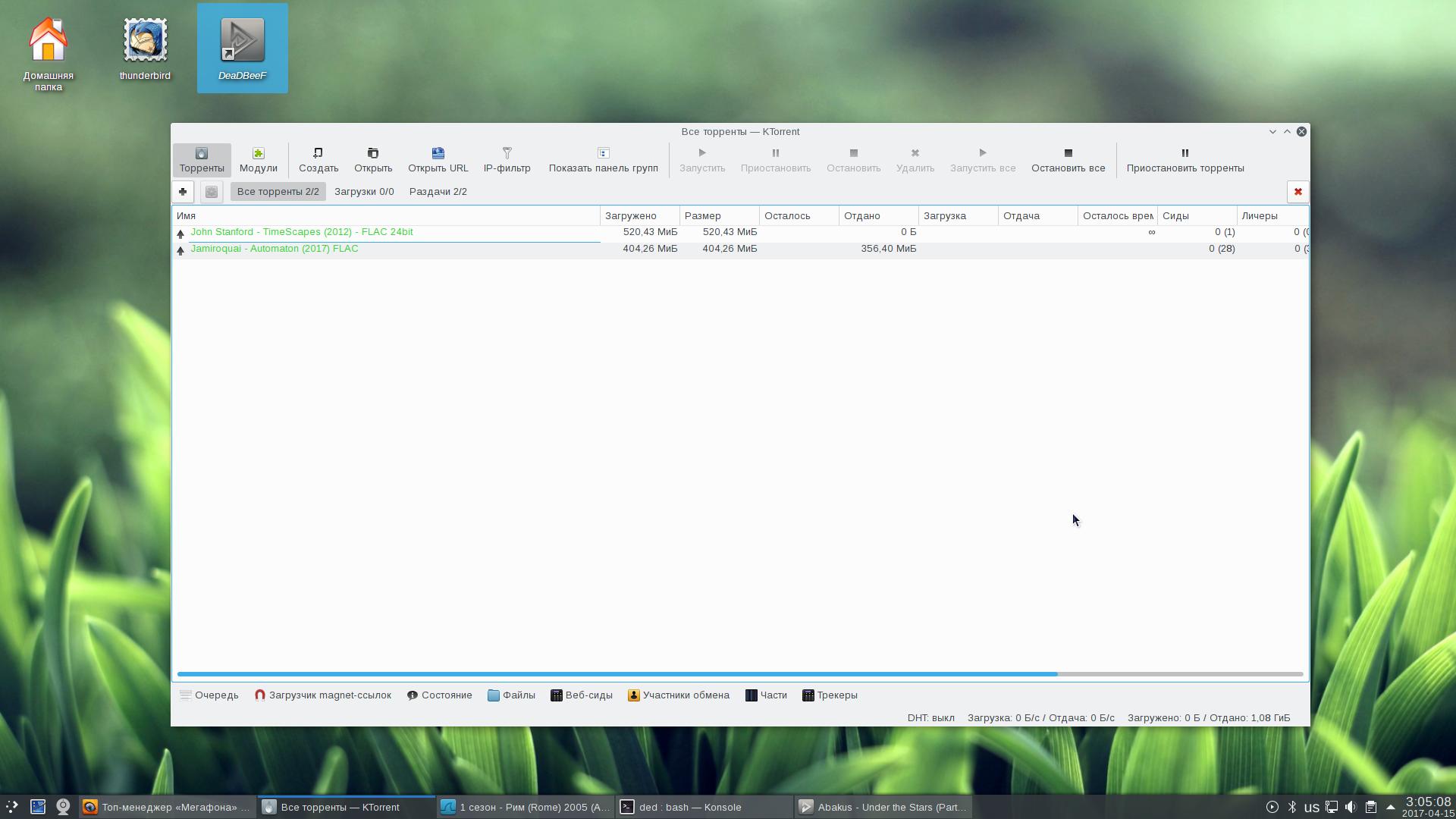Open the Состояние panel
The width and height of the screenshot is (1456, 819).
(440, 695)
